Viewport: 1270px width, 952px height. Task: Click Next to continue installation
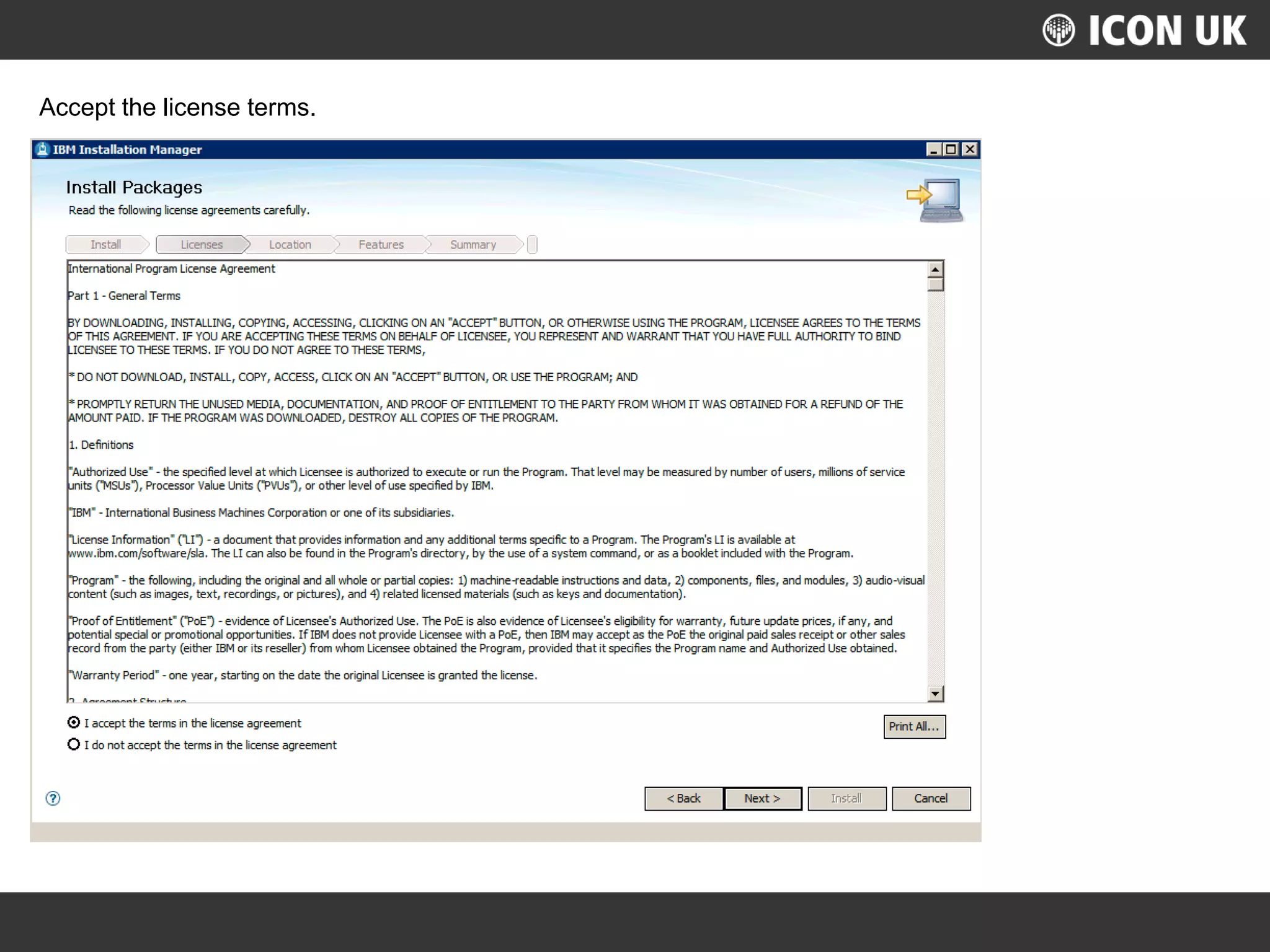[x=762, y=798]
